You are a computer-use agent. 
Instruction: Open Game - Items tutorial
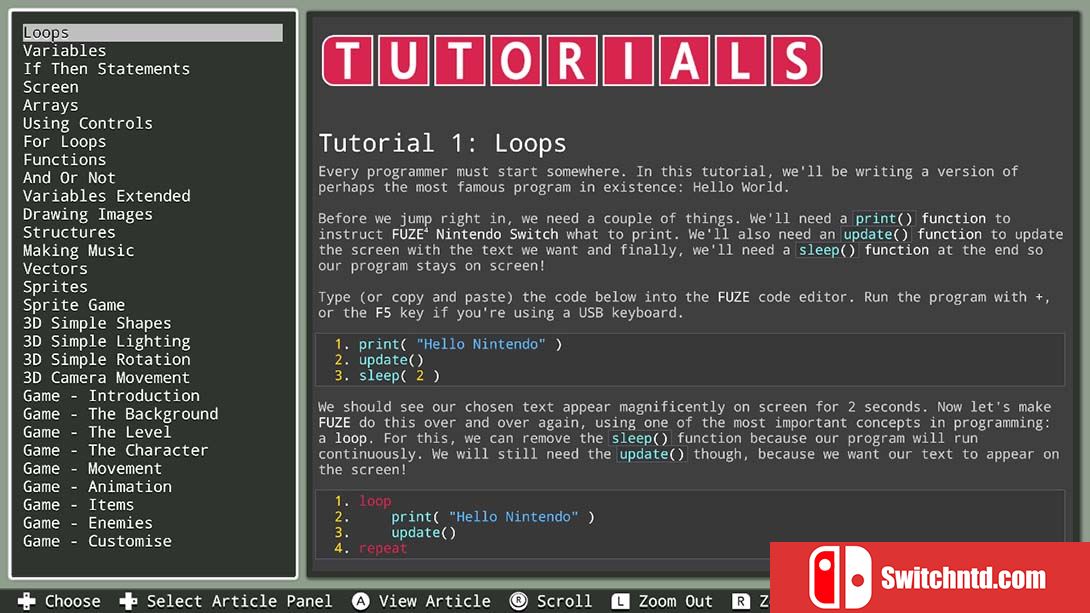click(x=79, y=505)
